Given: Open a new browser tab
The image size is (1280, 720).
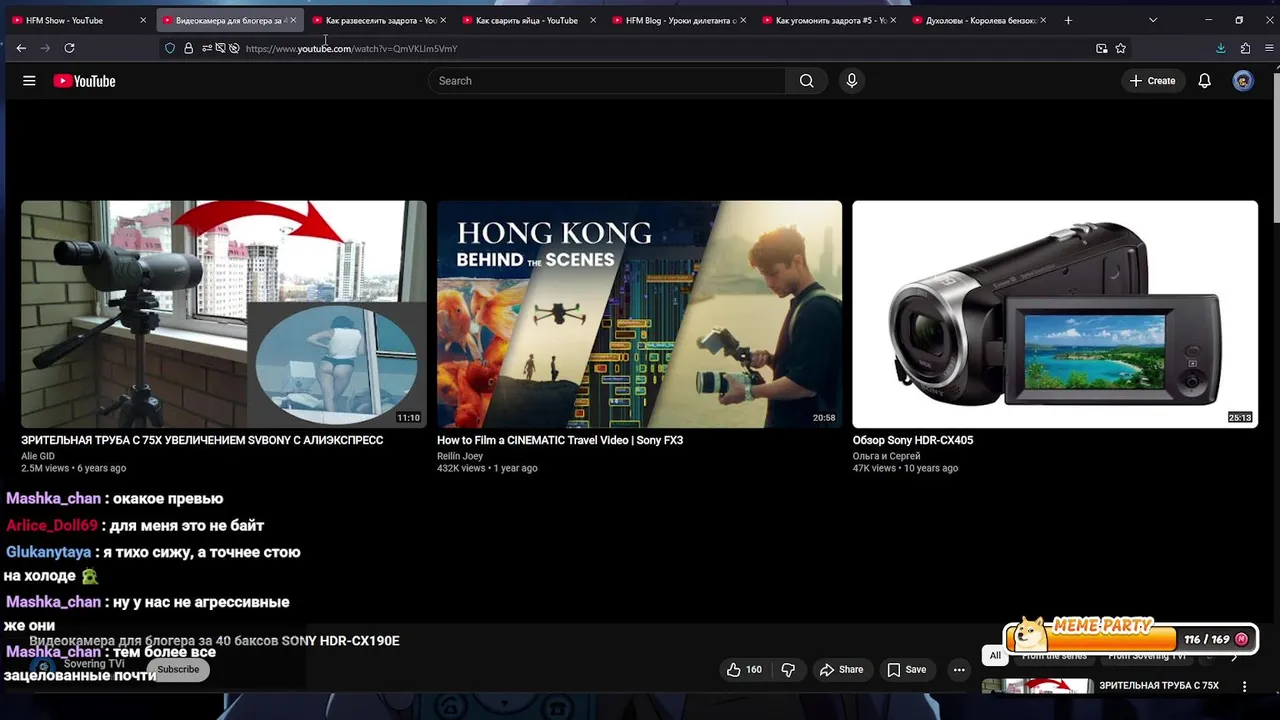Looking at the screenshot, I should coord(1068,20).
